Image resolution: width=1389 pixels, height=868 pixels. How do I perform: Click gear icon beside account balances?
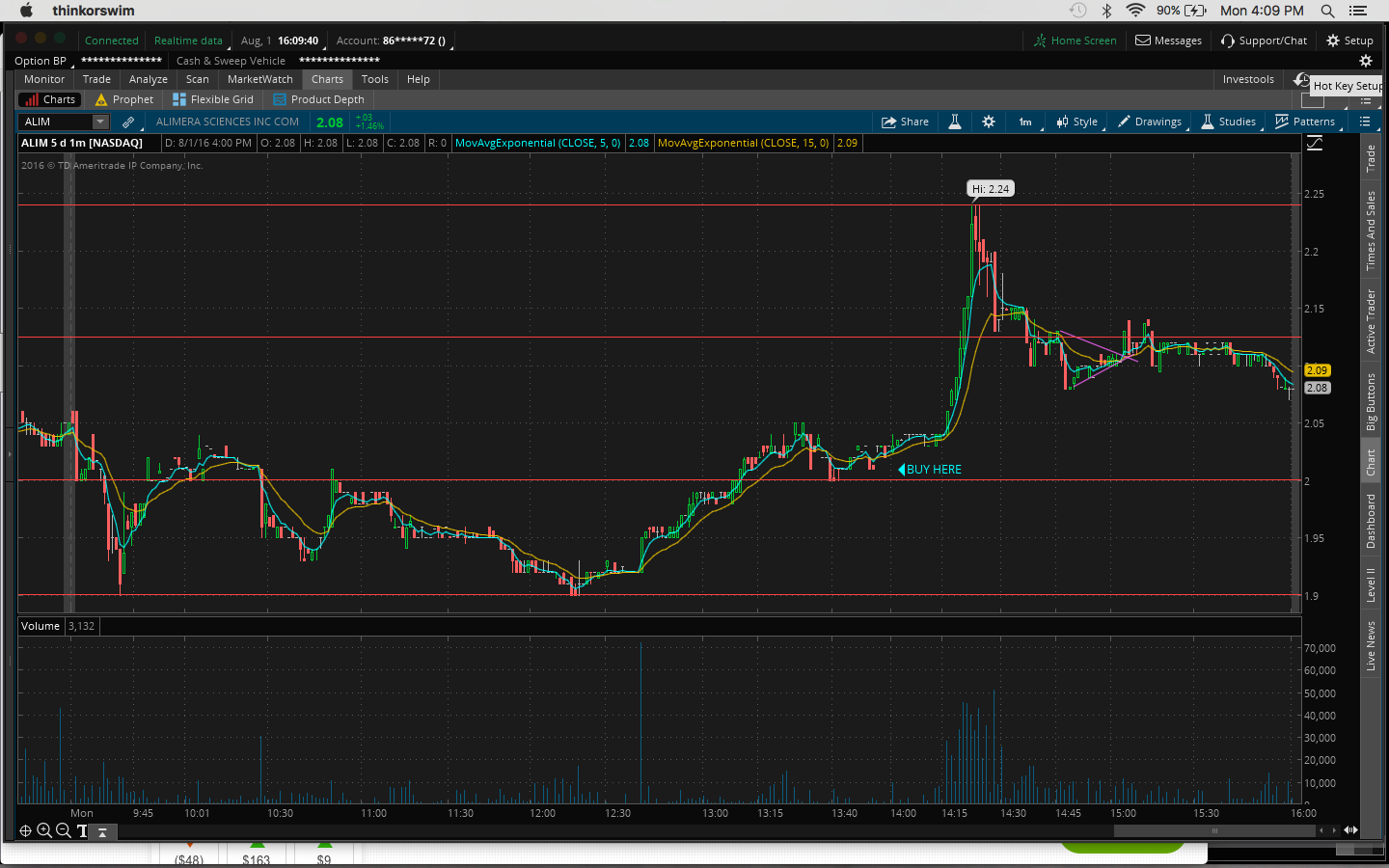coord(1366,61)
